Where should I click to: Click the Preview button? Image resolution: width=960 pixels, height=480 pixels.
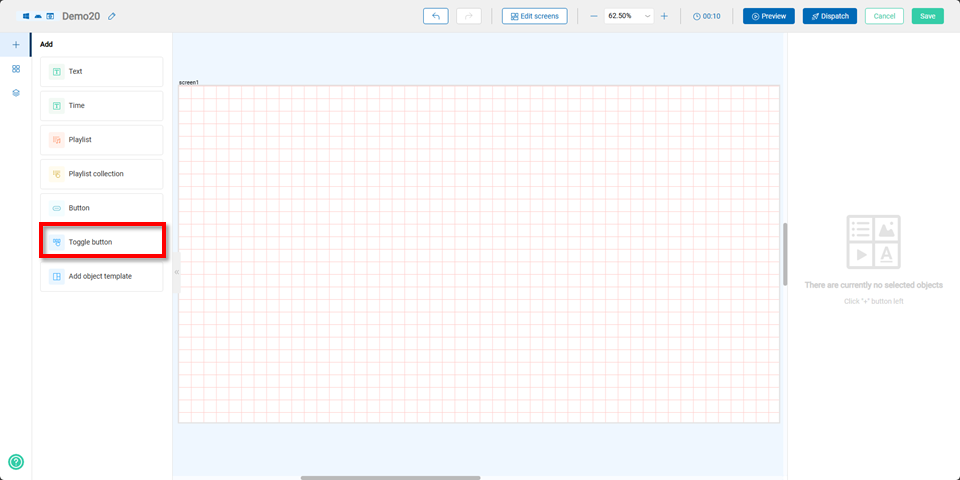768,16
